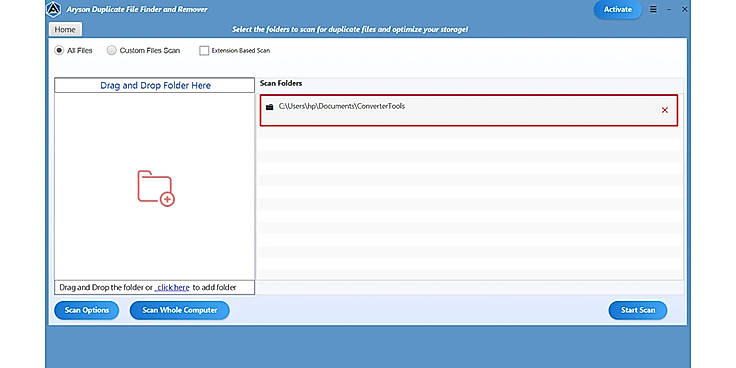
Task: Switch to the Home tab
Action: [65, 30]
